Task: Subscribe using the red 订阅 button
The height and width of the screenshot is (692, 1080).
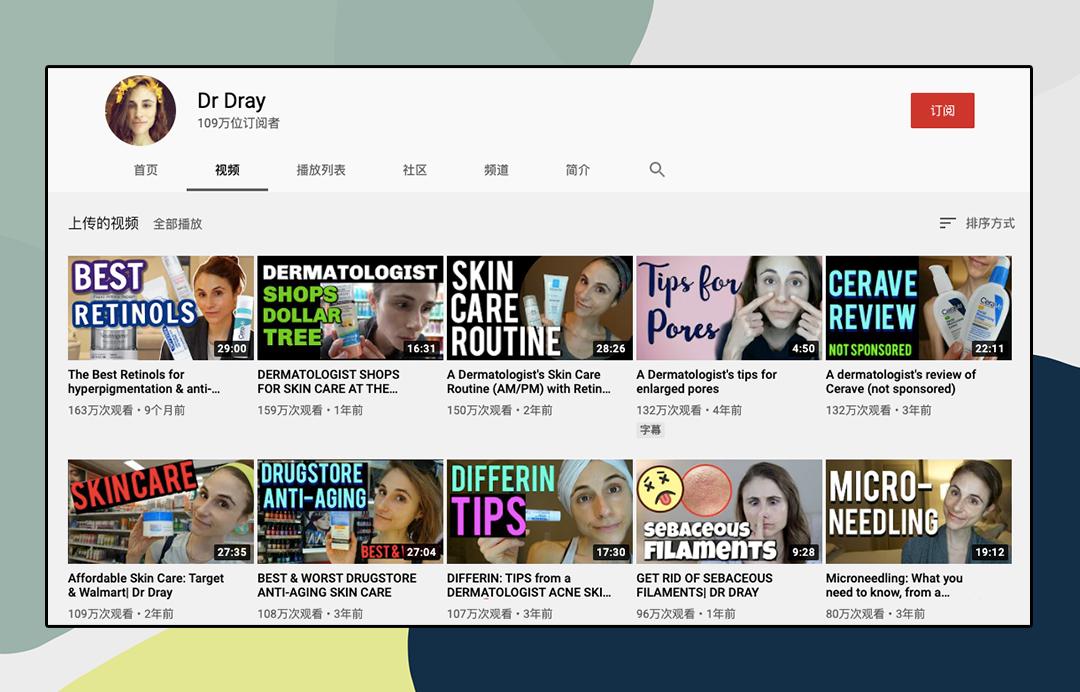Action: pos(942,110)
